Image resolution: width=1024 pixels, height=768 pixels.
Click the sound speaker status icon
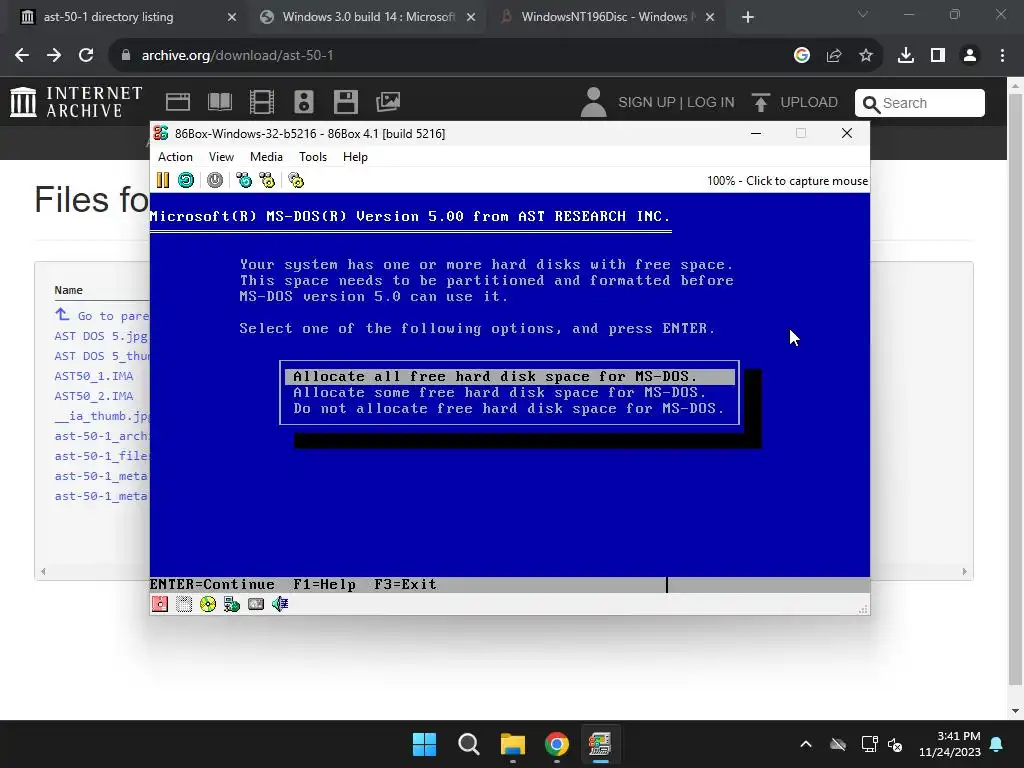tap(280, 604)
